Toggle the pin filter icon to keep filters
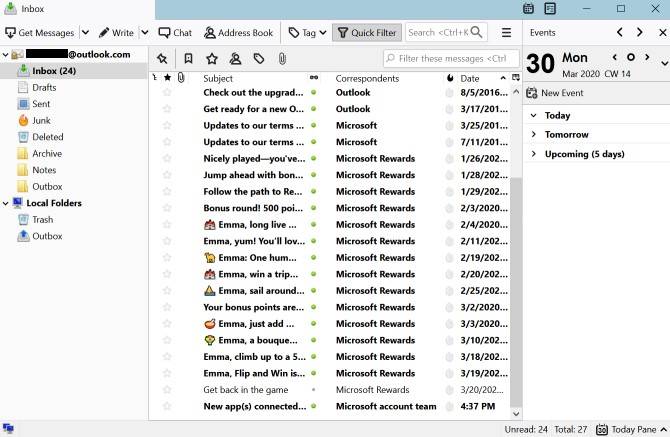This screenshot has height=437, width=670. pos(162,59)
